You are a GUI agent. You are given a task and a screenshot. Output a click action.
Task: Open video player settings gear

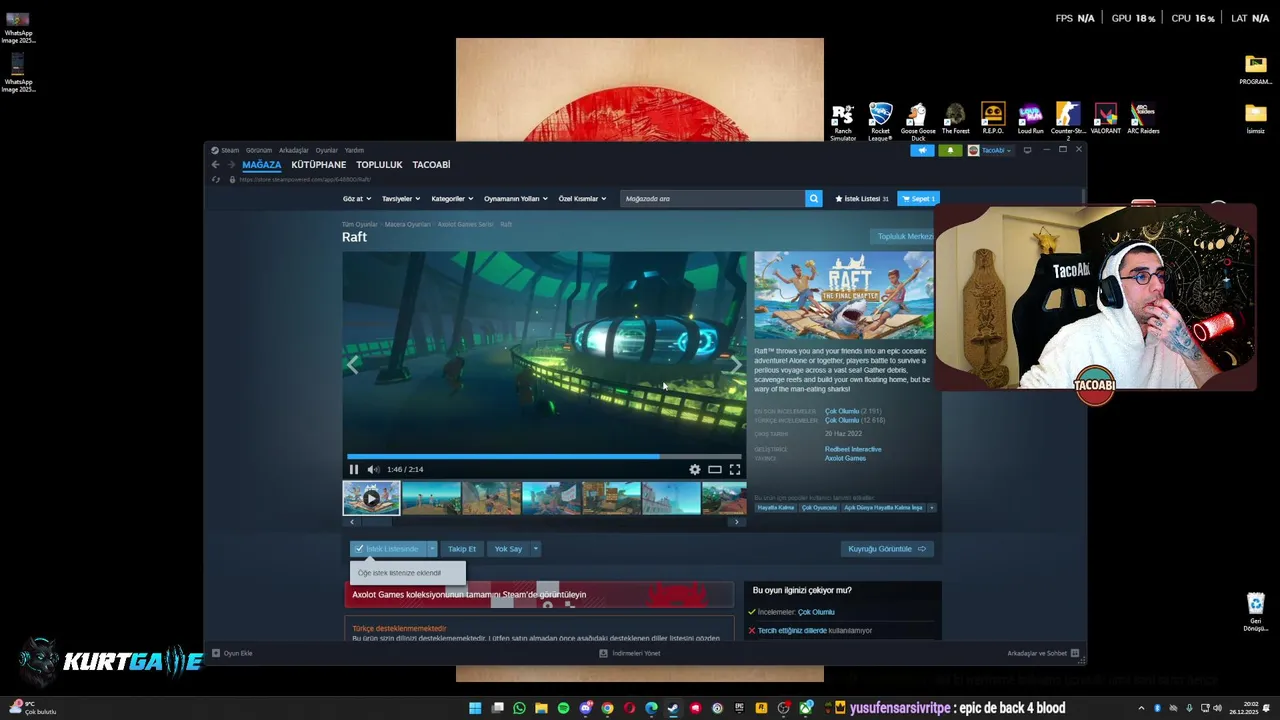click(695, 469)
